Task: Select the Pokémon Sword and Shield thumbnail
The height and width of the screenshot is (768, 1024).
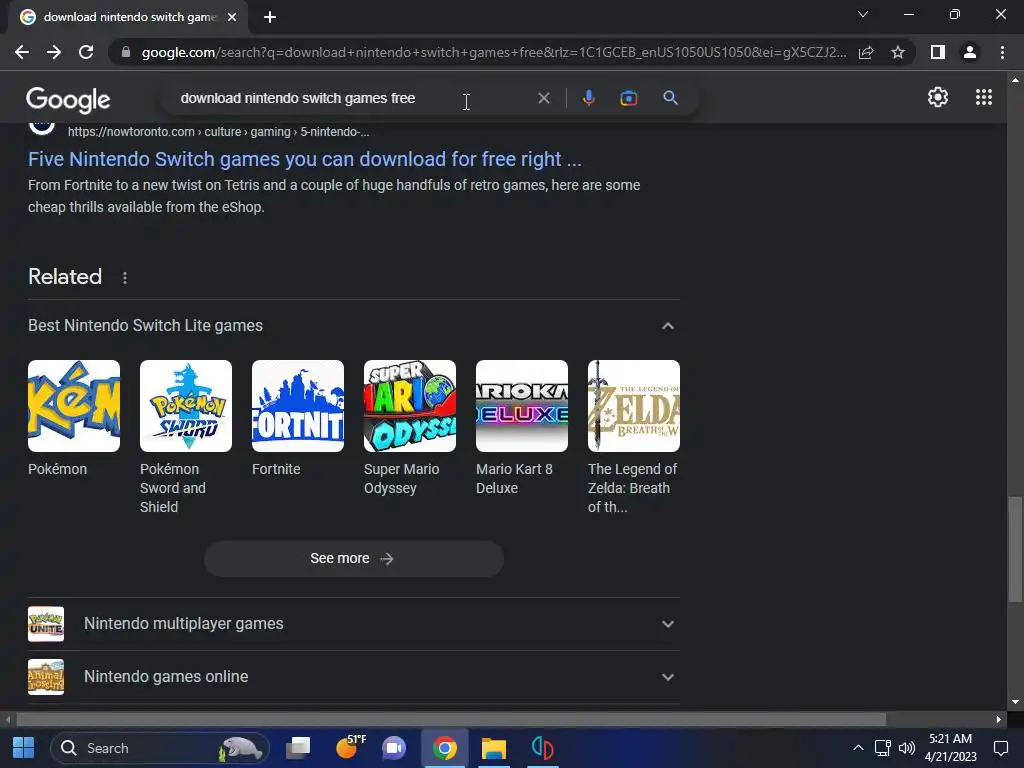Action: [x=186, y=406]
